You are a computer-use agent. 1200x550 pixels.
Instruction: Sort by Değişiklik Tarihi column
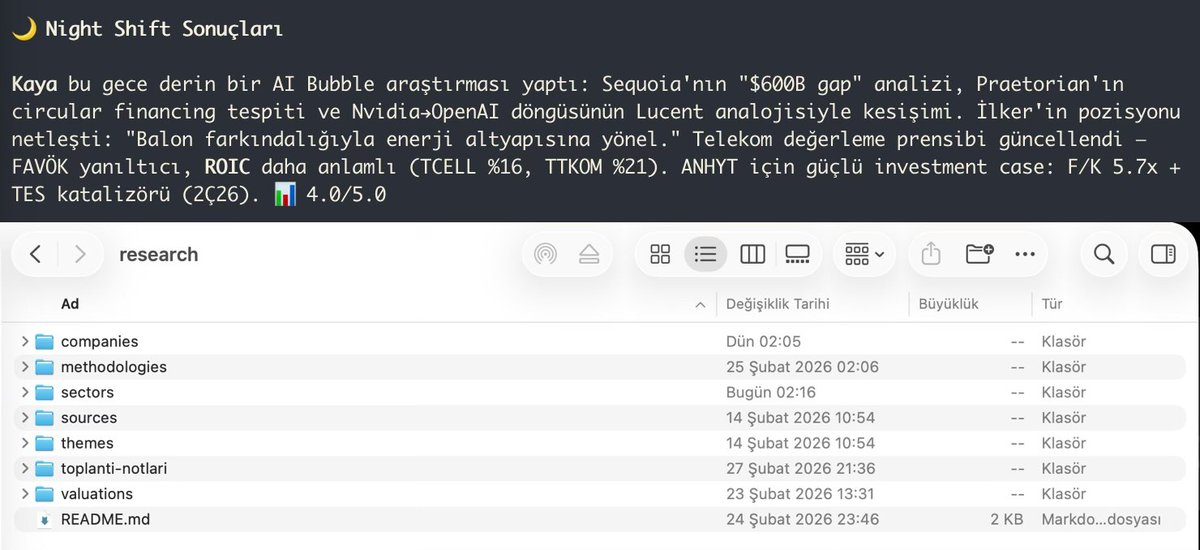778,304
